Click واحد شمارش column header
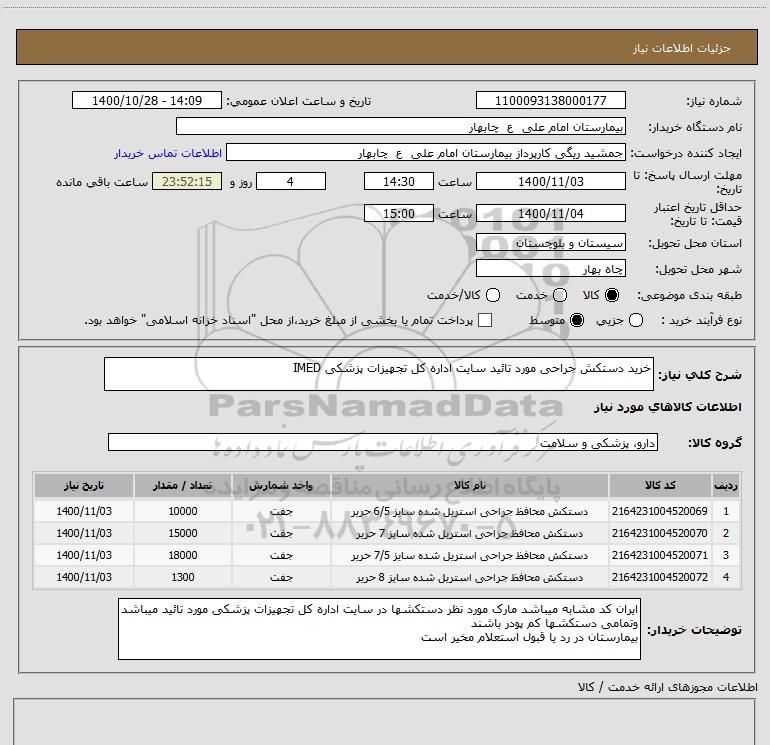The image size is (770, 745). pyautogui.click(x=281, y=485)
